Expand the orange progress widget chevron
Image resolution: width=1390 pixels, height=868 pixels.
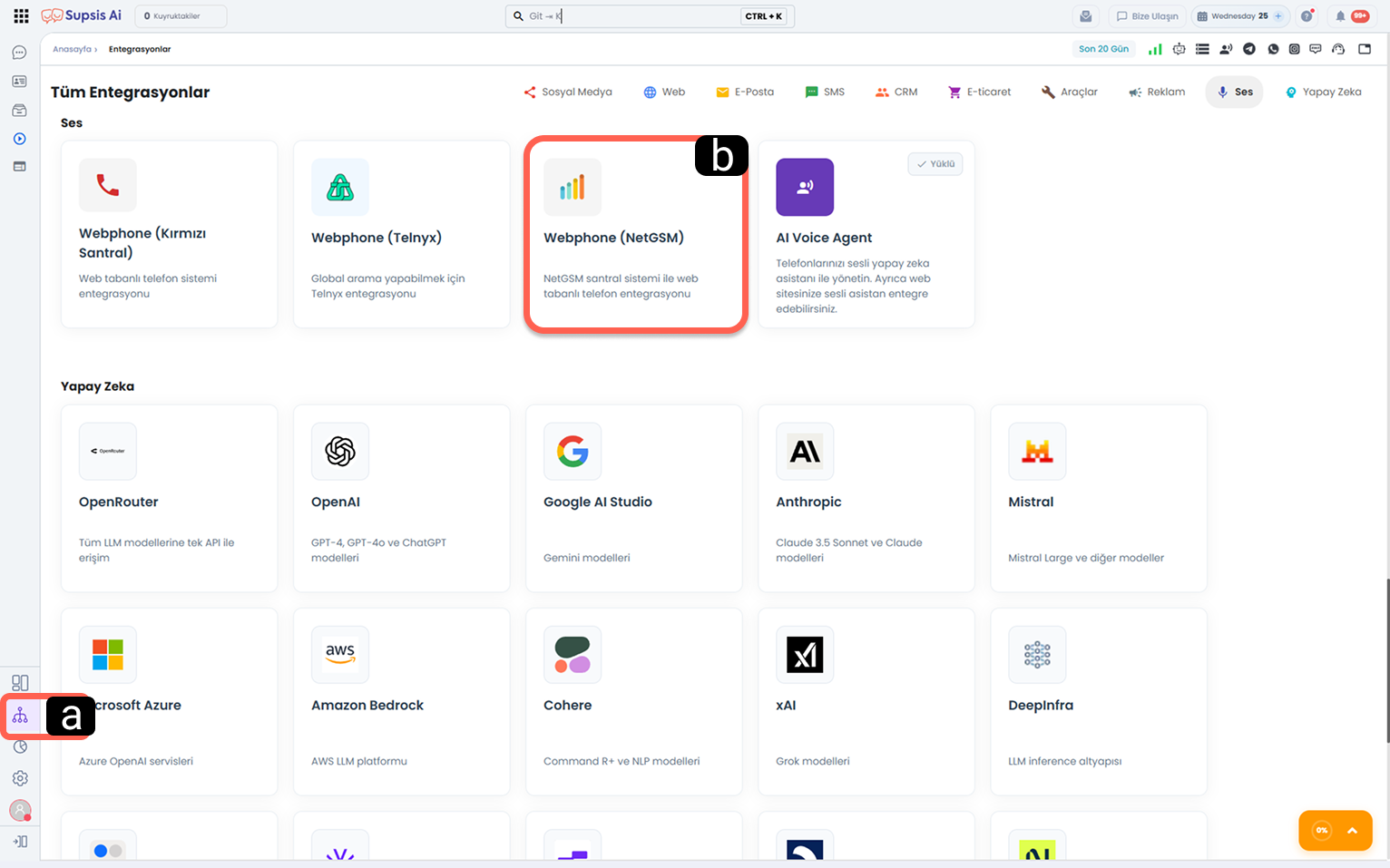pyautogui.click(x=1352, y=830)
